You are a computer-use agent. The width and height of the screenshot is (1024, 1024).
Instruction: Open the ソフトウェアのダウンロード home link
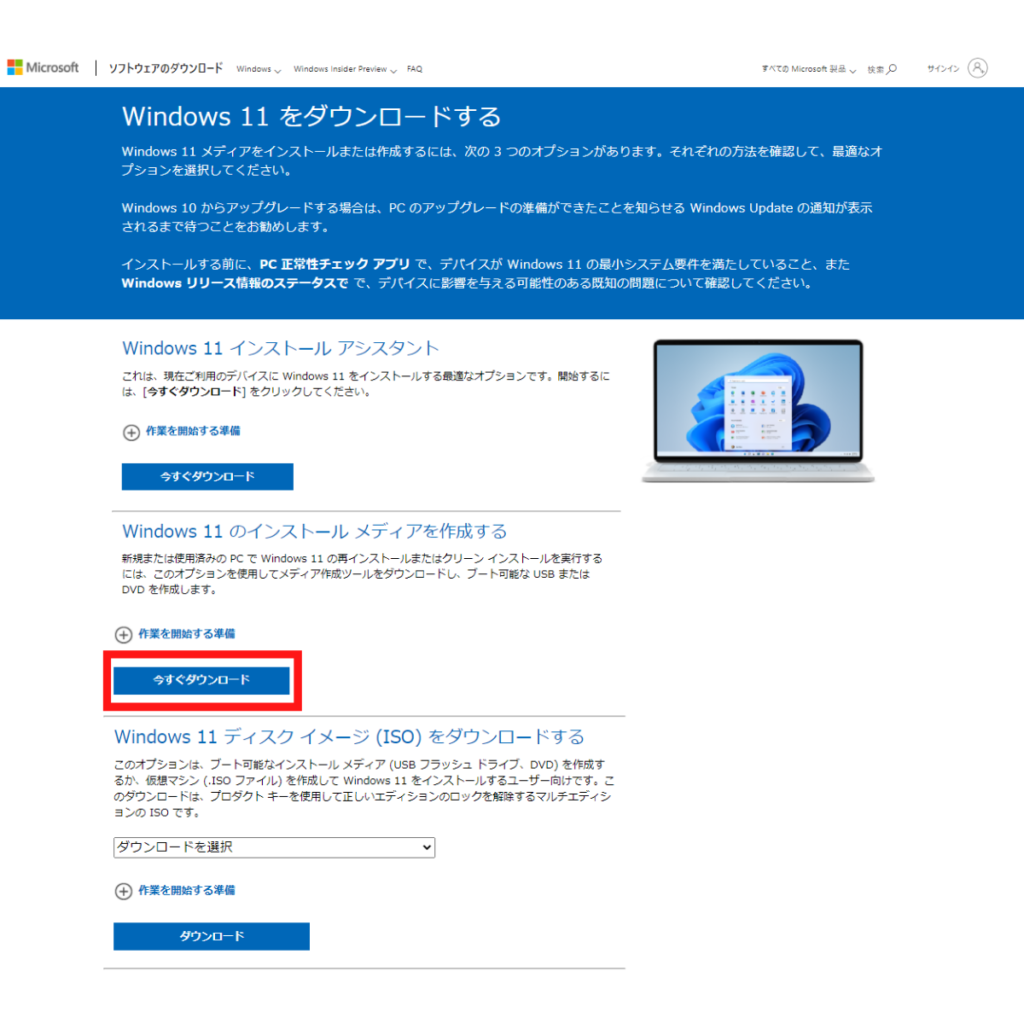click(x=166, y=68)
